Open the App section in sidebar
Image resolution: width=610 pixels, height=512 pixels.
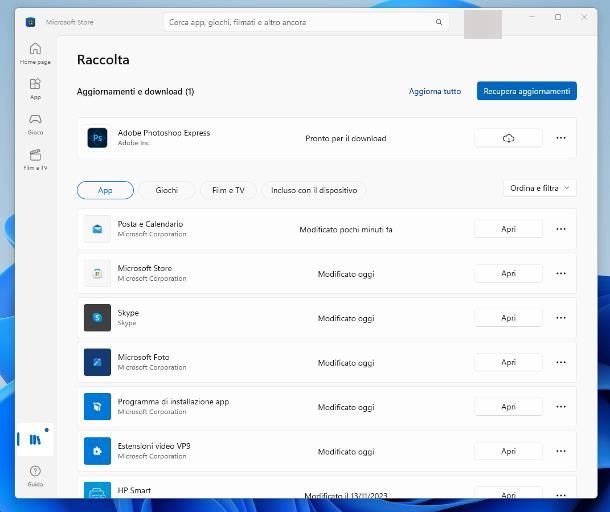point(35,89)
